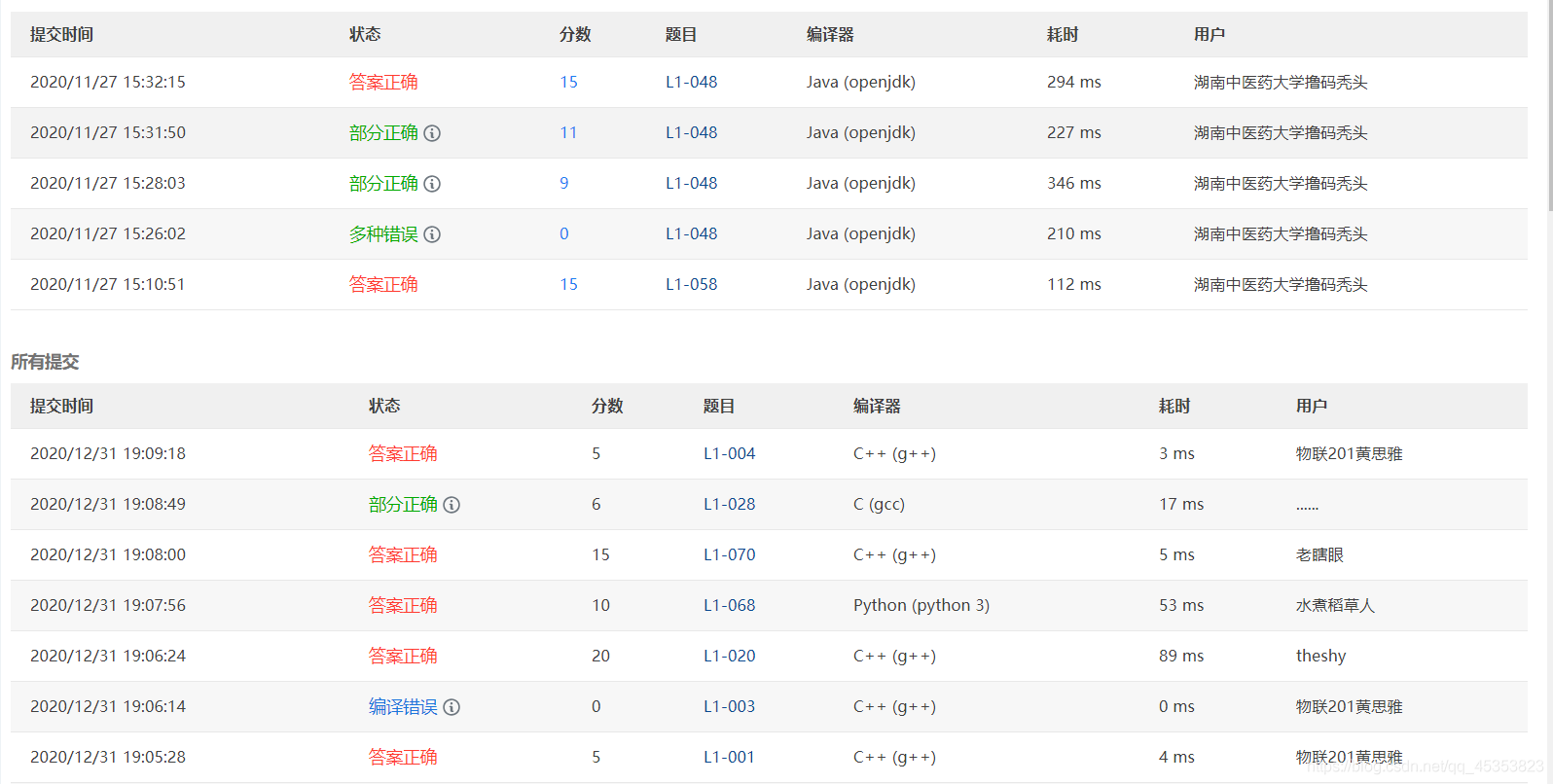The image size is (1553, 784).
Task: Click 答案正确 status for L1-058
Action: (383, 284)
